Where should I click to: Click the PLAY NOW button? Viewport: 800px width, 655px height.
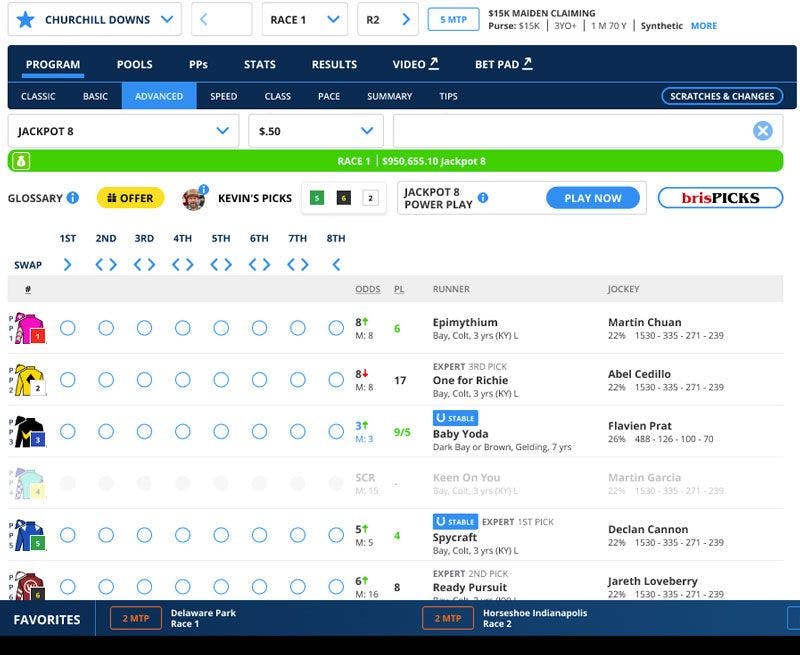tap(592, 198)
